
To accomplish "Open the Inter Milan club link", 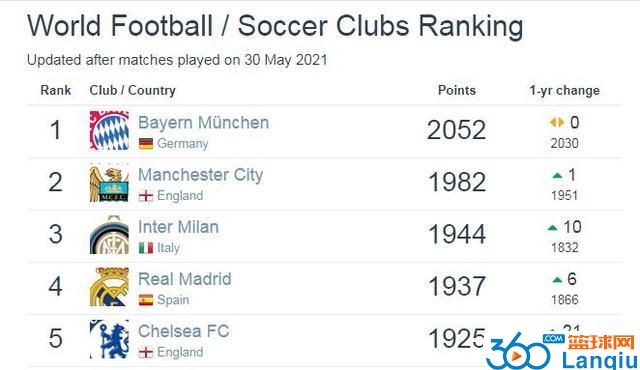I will pos(178,227).
